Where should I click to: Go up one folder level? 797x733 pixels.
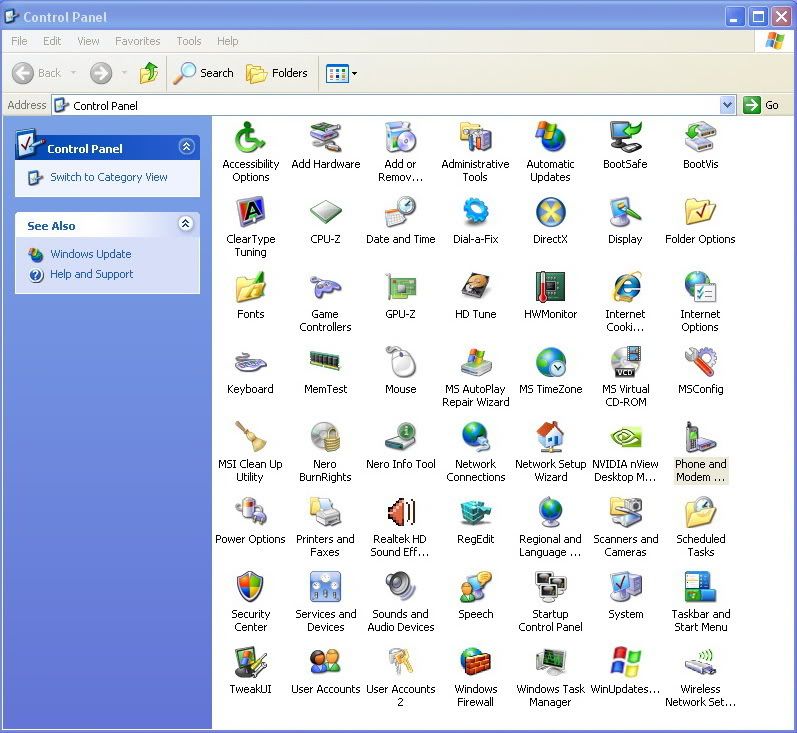[x=148, y=73]
